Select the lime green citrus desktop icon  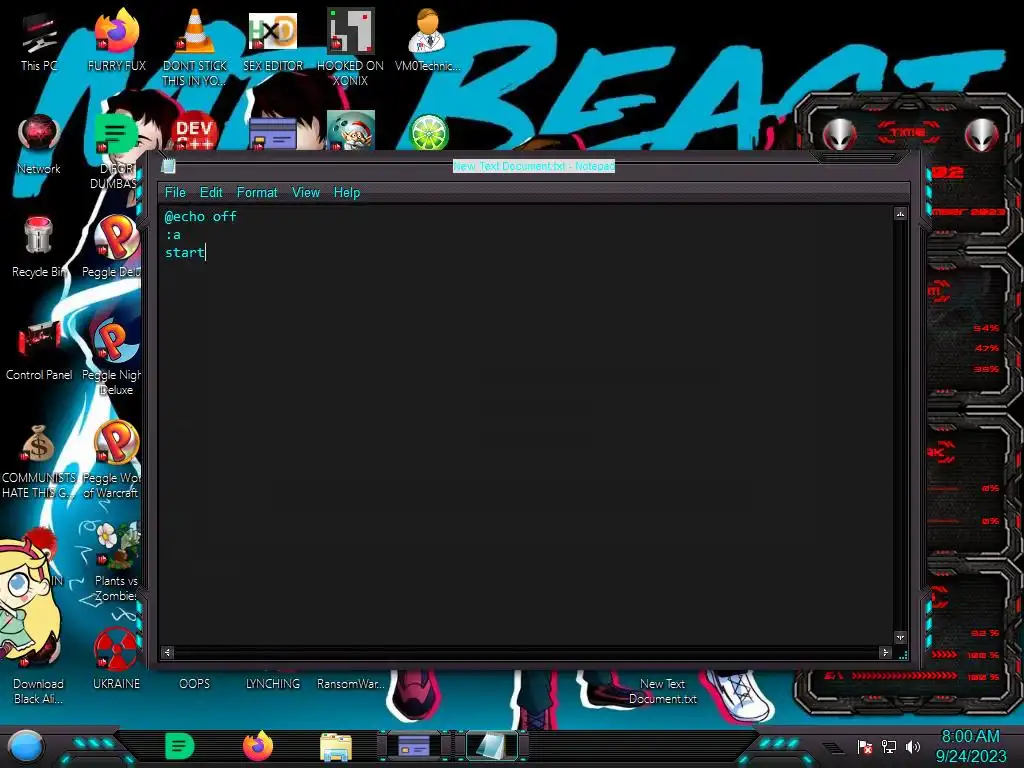428,133
